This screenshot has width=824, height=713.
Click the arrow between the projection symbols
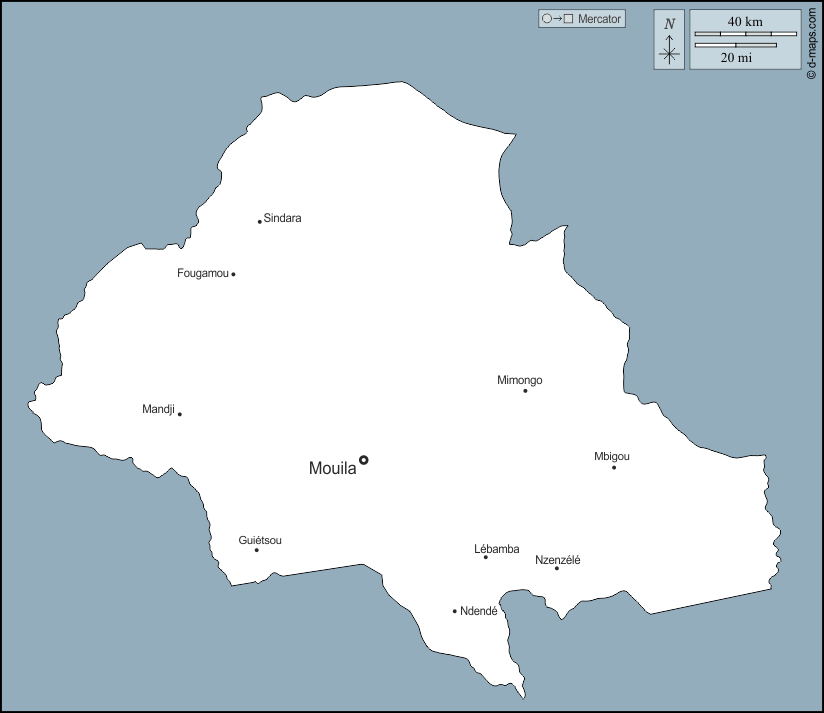point(556,18)
